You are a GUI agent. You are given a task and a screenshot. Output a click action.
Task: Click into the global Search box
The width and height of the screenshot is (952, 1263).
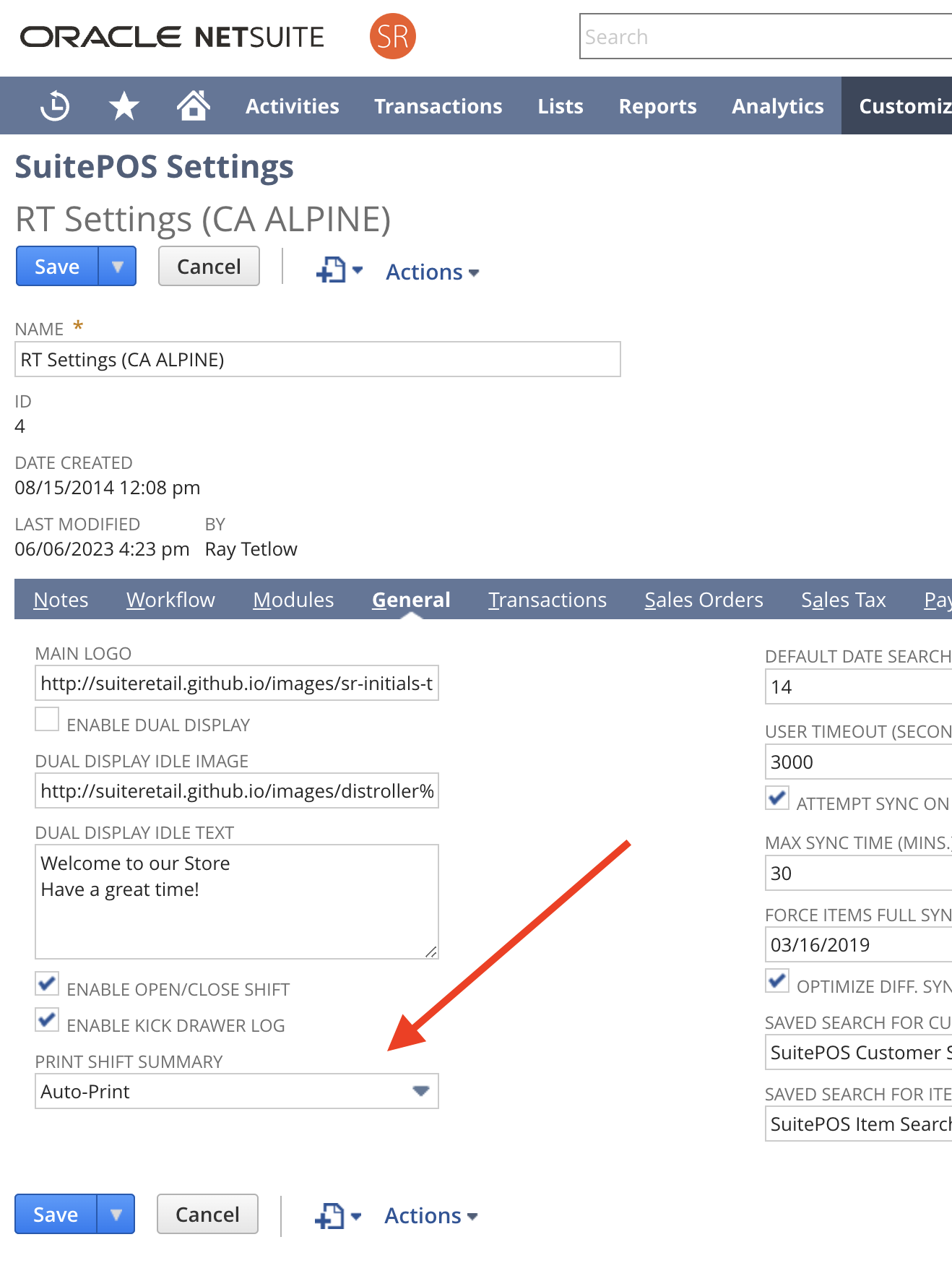point(766,36)
